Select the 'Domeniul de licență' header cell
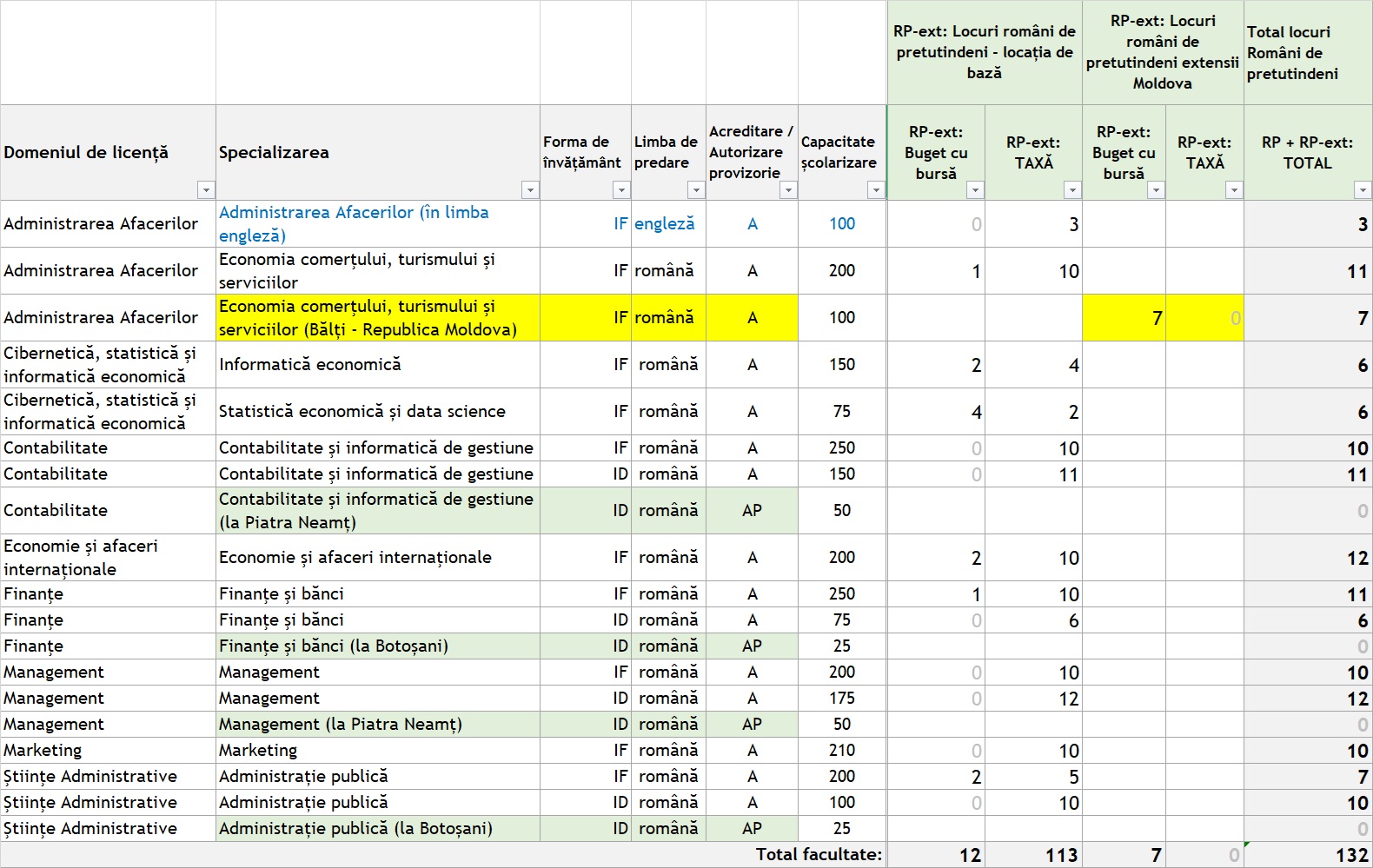The width and height of the screenshot is (1373, 868). (x=108, y=153)
